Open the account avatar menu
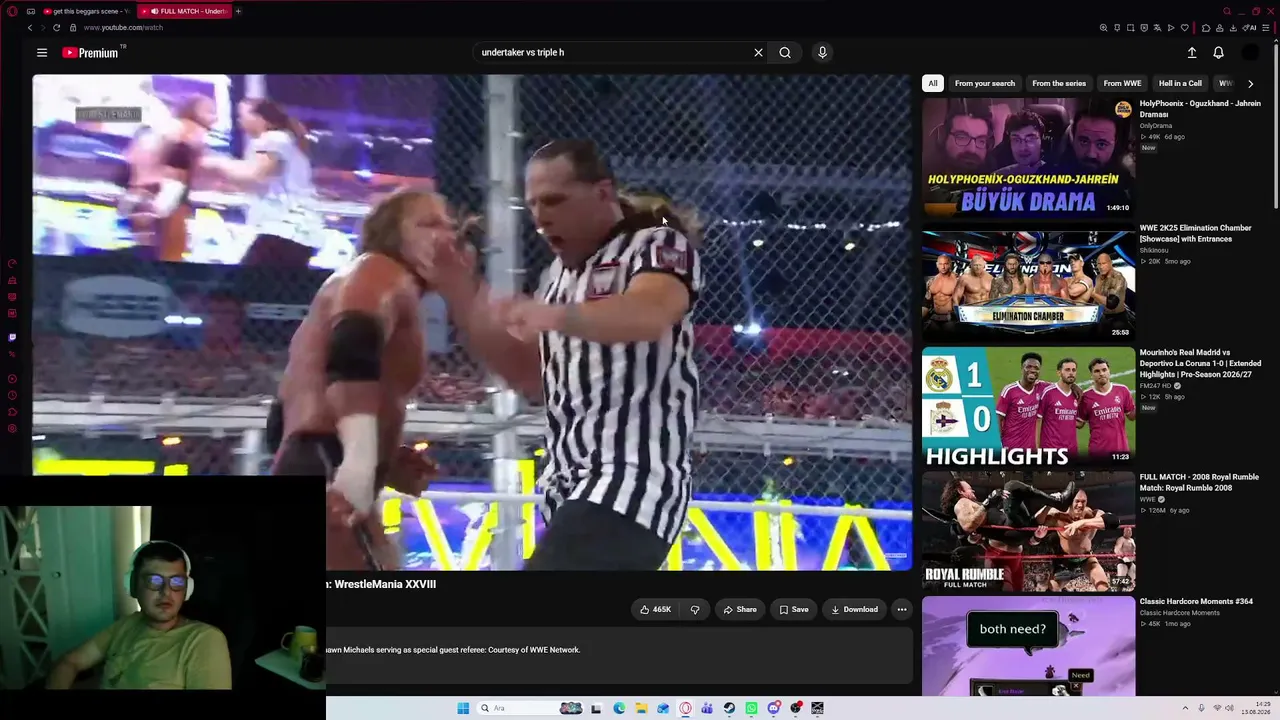The width and height of the screenshot is (1280, 720). (x=1250, y=52)
